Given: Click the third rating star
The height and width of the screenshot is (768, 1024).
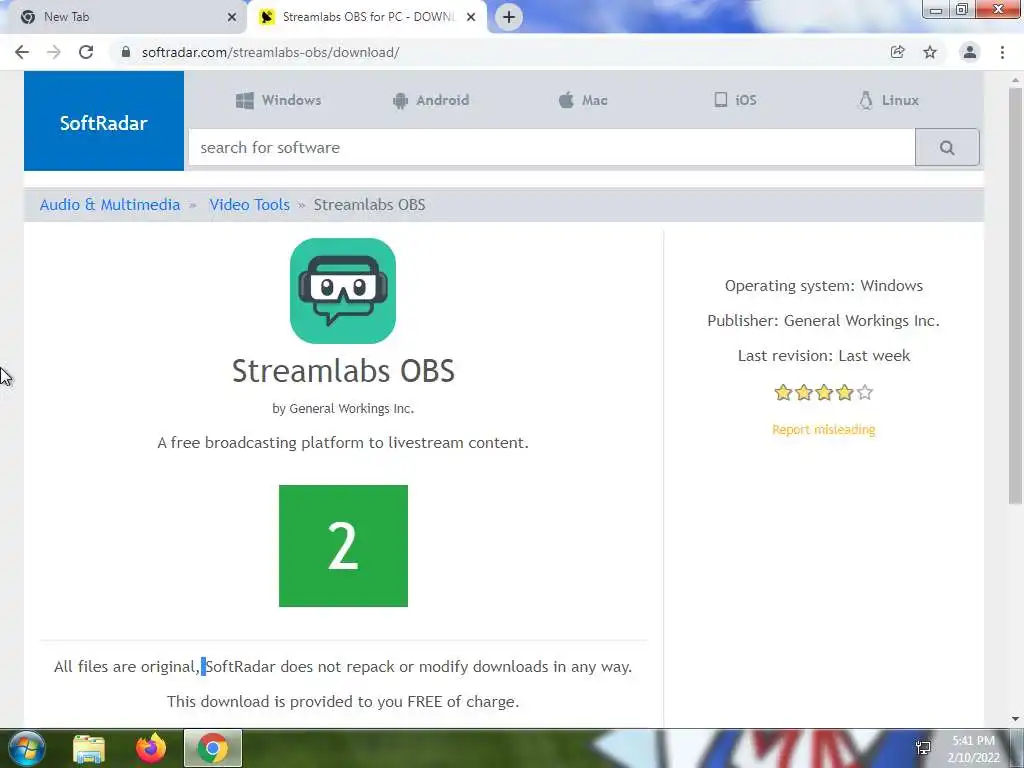Looking at the screenshot, I should point(824,392).
